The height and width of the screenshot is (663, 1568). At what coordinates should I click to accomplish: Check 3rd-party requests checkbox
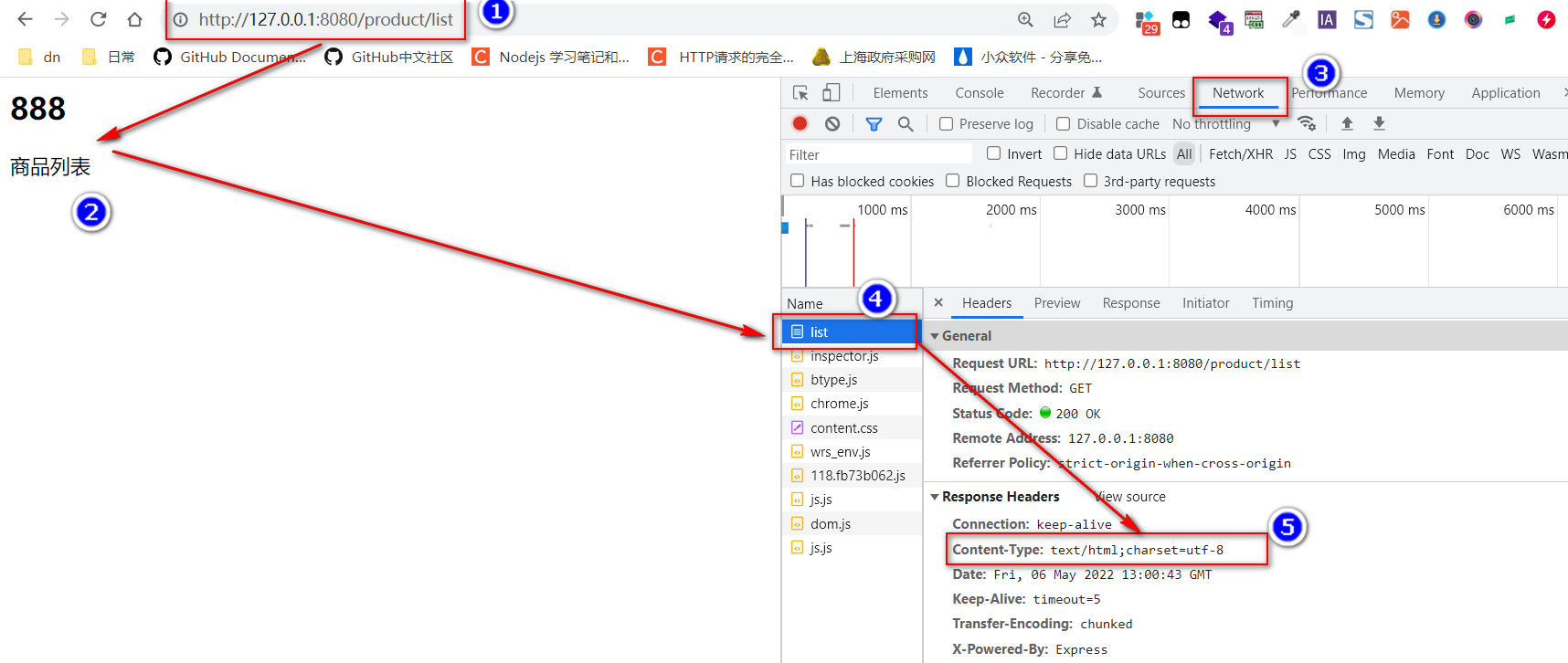[1091, 181]
